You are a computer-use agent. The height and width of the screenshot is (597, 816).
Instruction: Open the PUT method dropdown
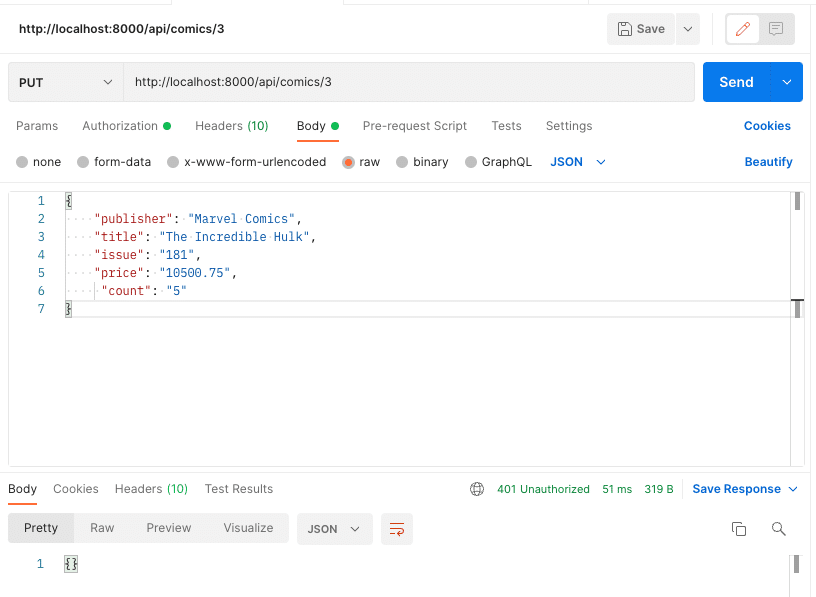(x=66, y=82)
